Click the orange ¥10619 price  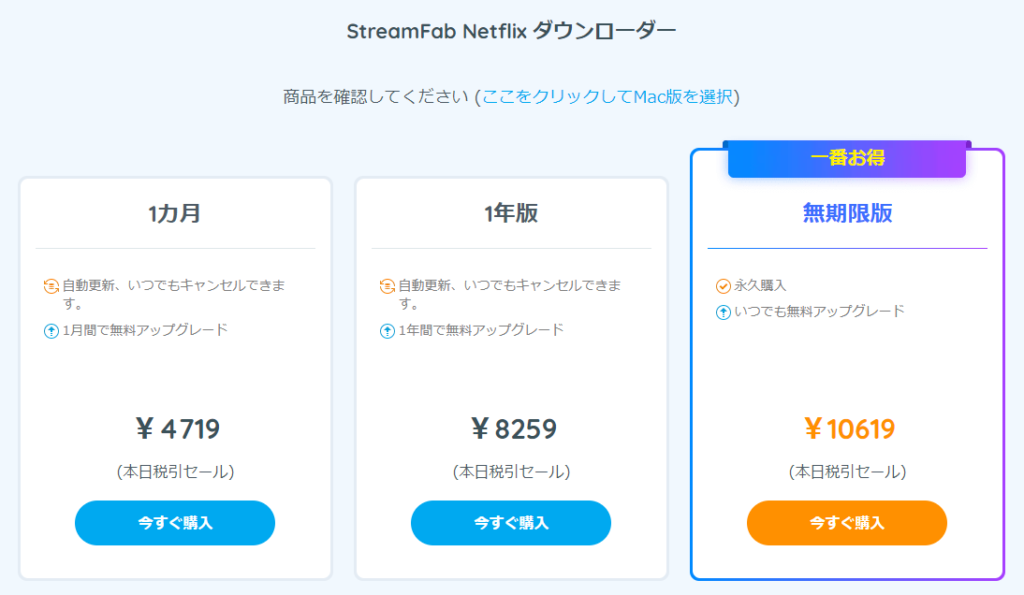(x=850, y=429)
